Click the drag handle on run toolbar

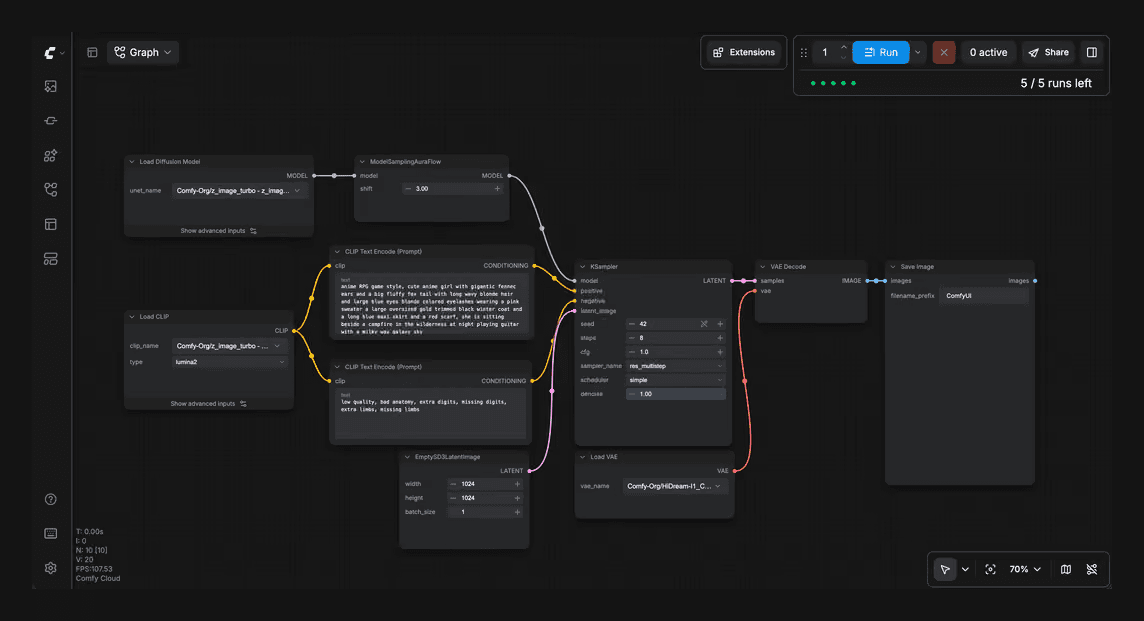coord(804,53)
